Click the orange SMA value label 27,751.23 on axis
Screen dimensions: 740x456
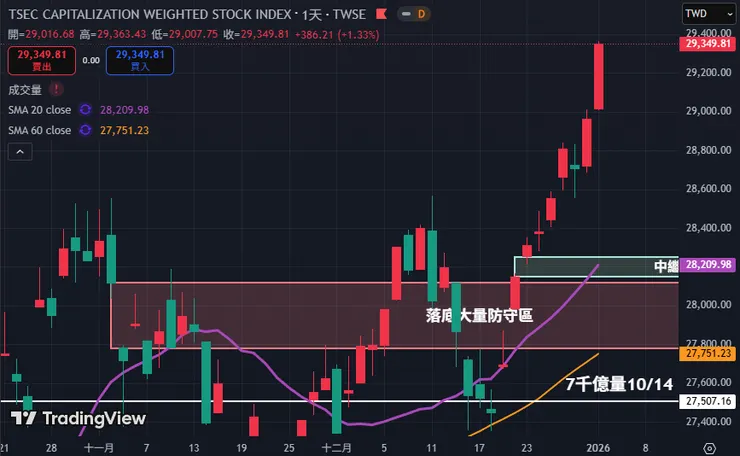[x=707, y=354]
